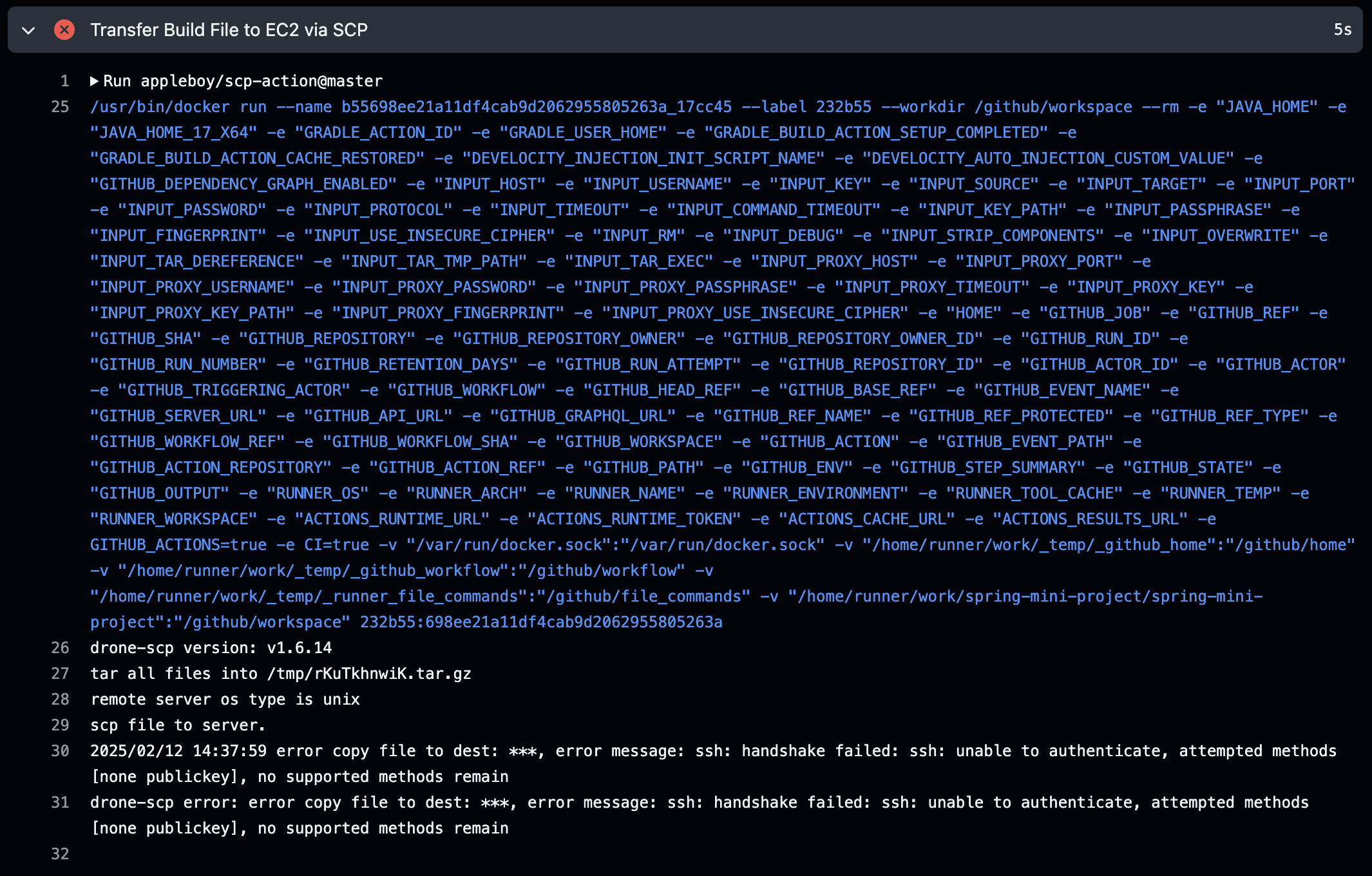Select line number 29
This screenshot has height=876, width=1372.
[61, 725]
